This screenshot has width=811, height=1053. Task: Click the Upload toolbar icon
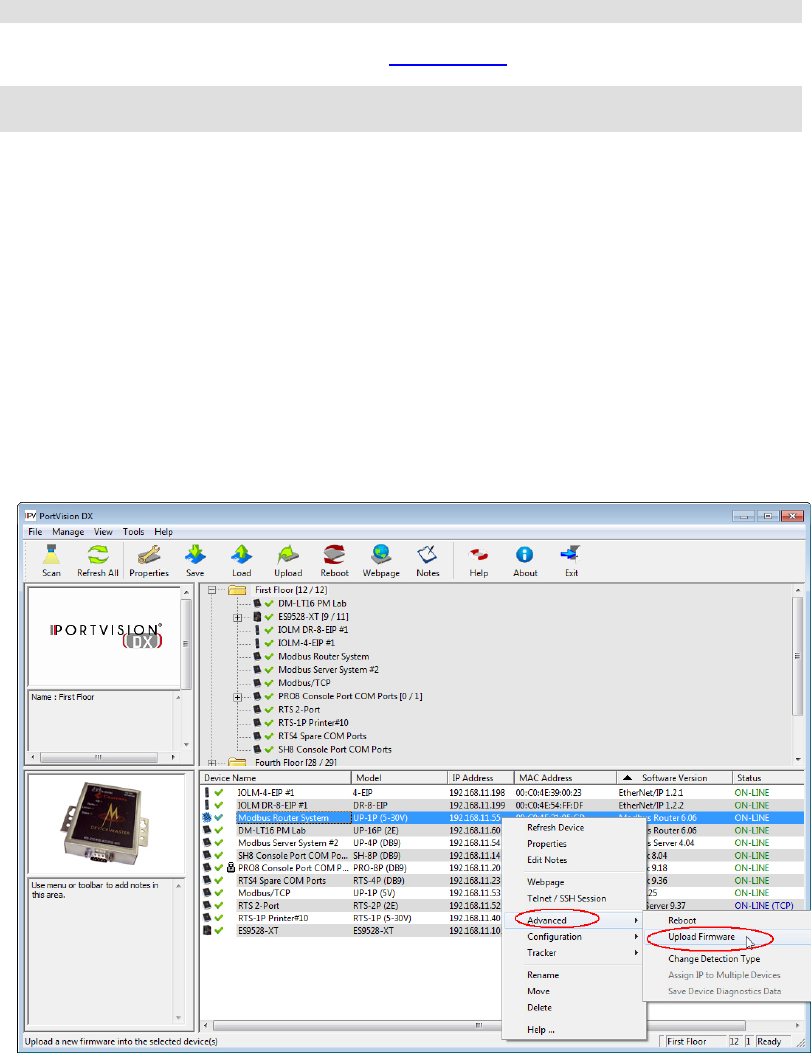(x=287, y=555)
